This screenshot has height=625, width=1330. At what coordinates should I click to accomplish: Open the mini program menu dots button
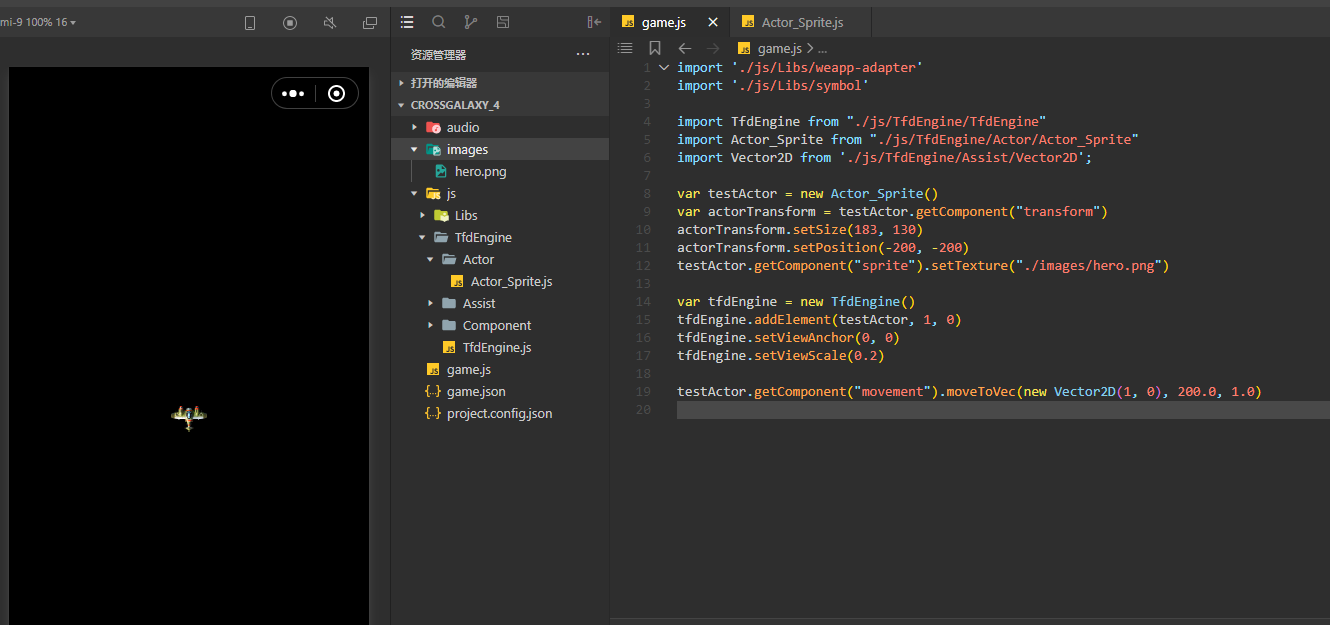(x=293, y=93)
